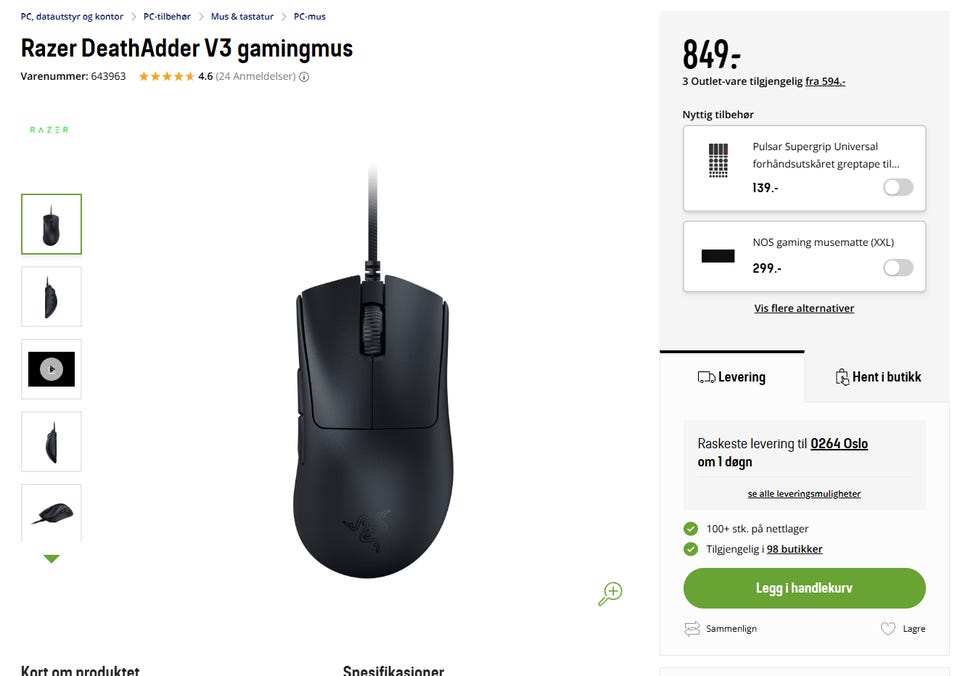Click the magnifying glass zoom icon
The image size is (960, 676).
[610, 593]
